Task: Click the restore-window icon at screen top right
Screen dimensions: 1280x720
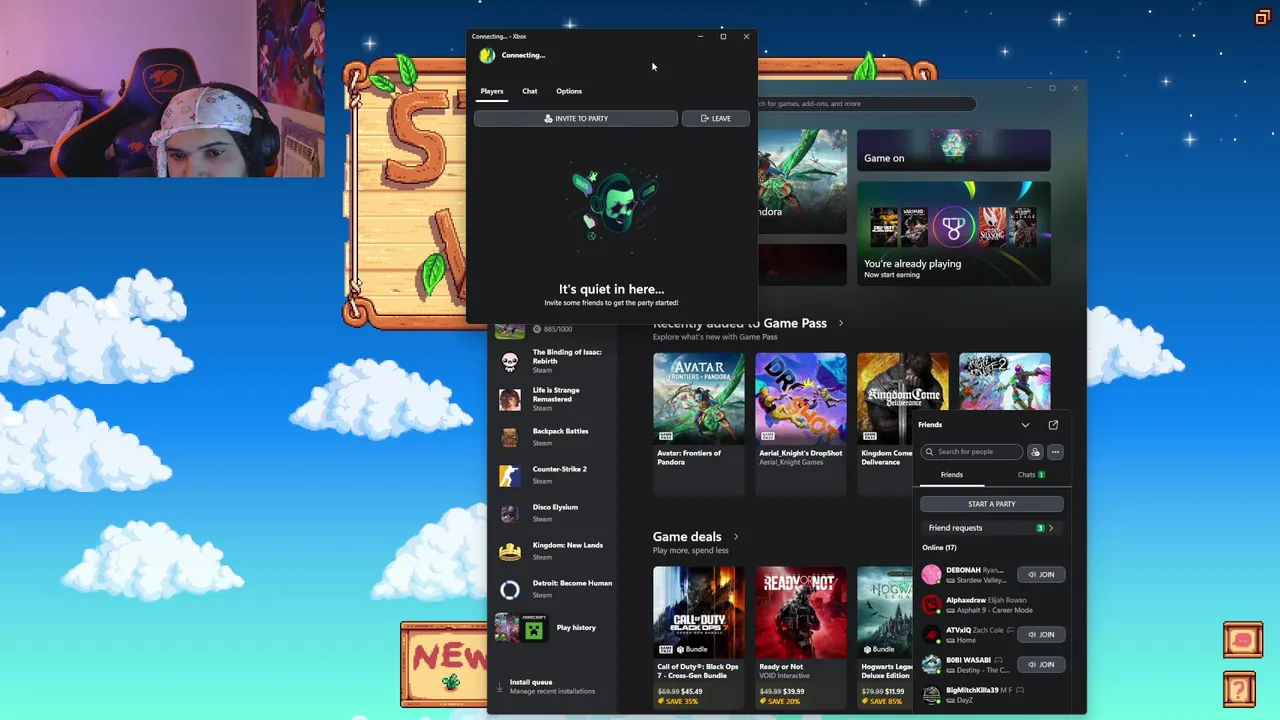Action: coord(1262,17)
